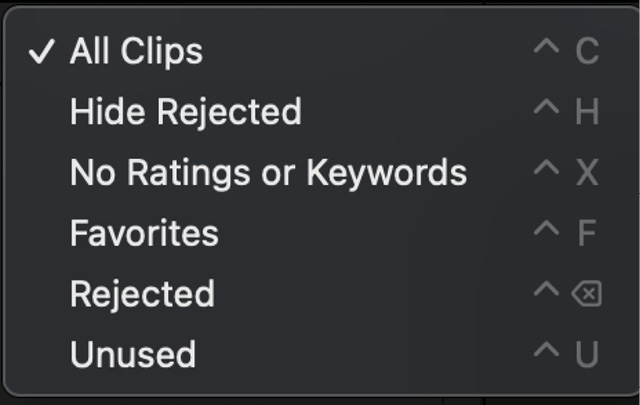Click the Control caret in the Favorites row
The image size is (640, 405).
(x=546, y=230)
